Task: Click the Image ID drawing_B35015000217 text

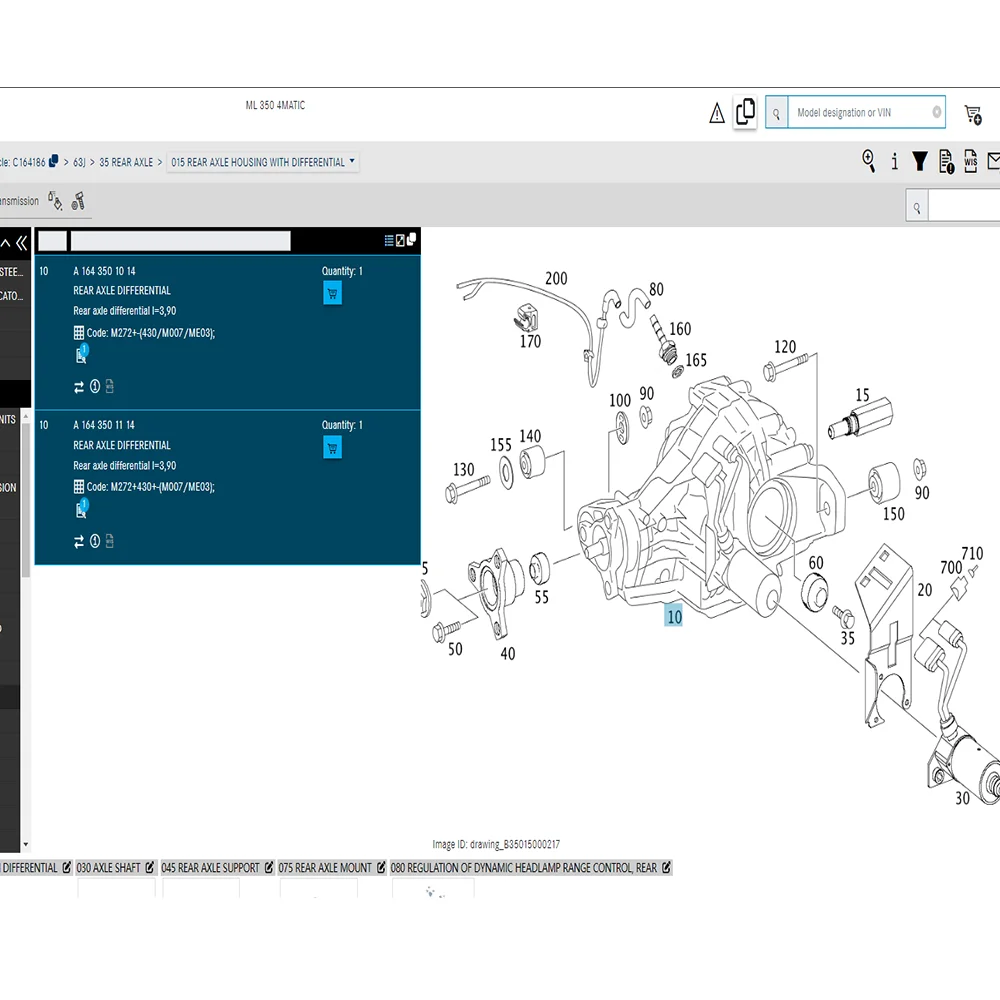Action: pos(496,844)
